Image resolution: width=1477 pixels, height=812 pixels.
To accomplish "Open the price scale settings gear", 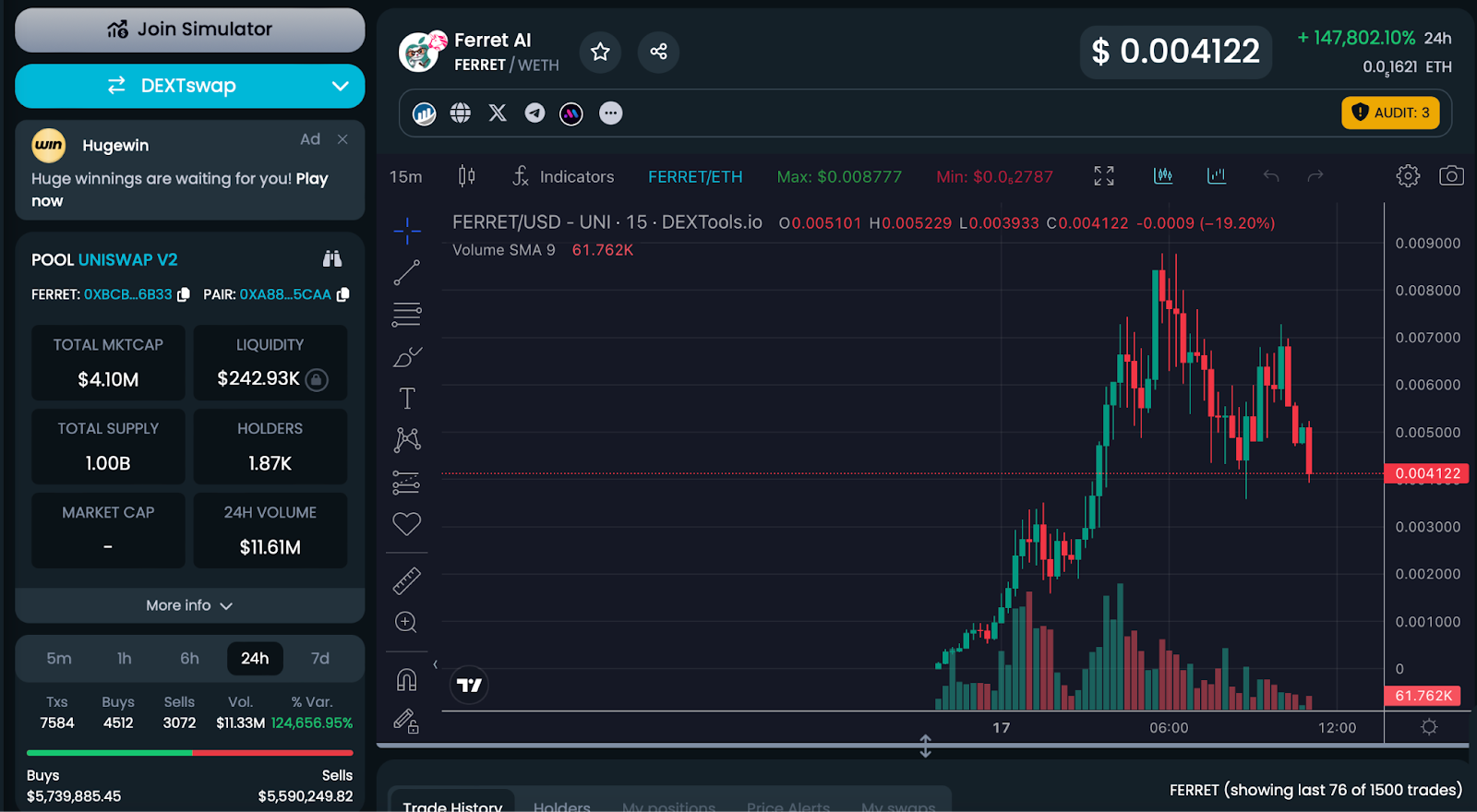I will (1429, 727).
